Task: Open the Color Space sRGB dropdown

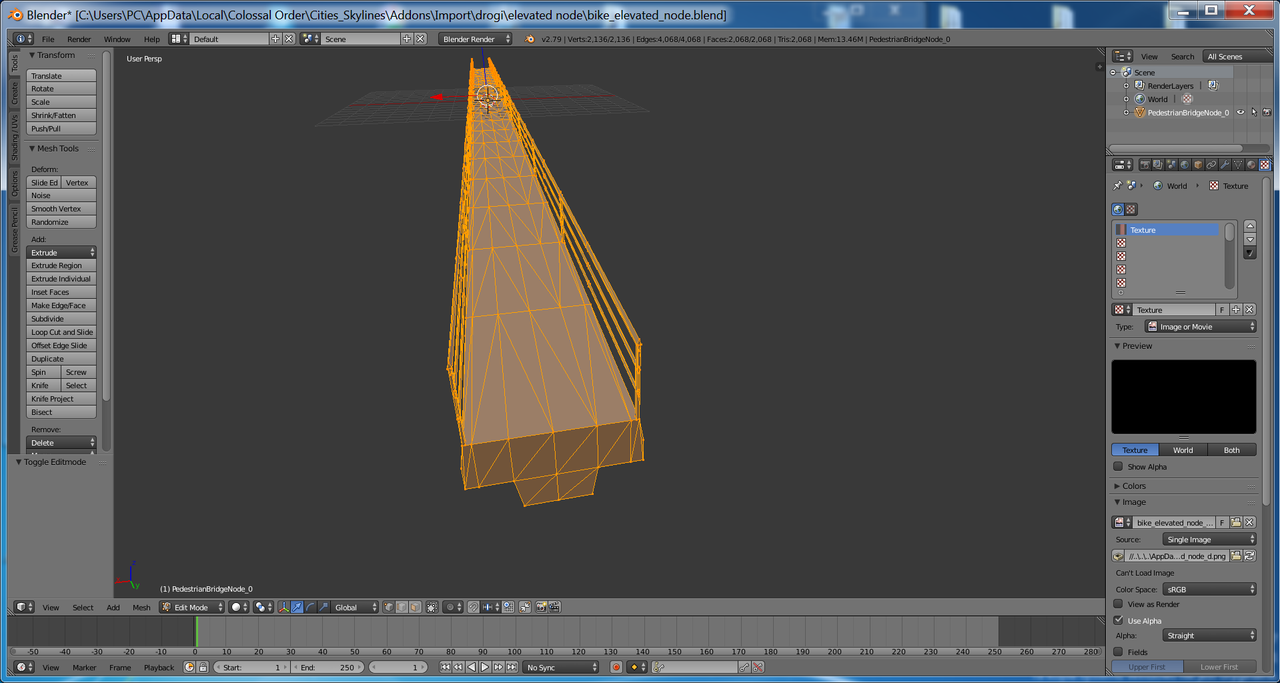Action: [x=1209, y=589]
